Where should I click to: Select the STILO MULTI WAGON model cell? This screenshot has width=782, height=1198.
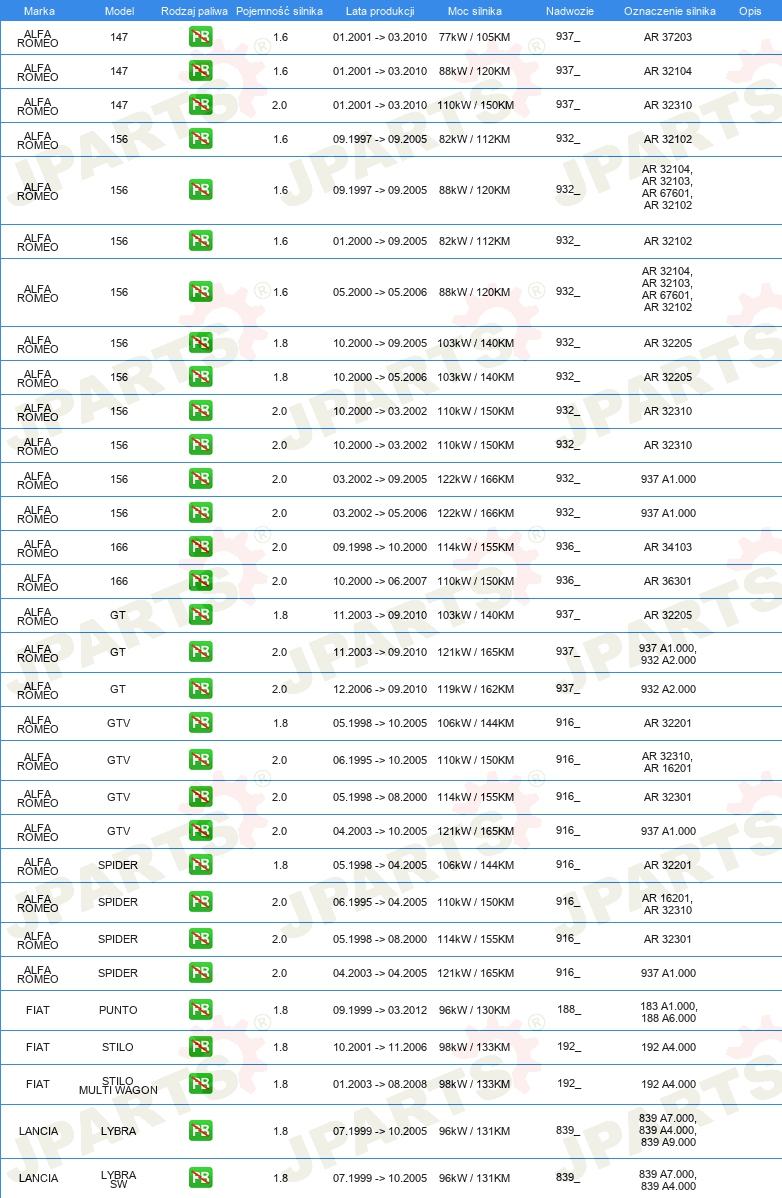(x=118, y=1085)
